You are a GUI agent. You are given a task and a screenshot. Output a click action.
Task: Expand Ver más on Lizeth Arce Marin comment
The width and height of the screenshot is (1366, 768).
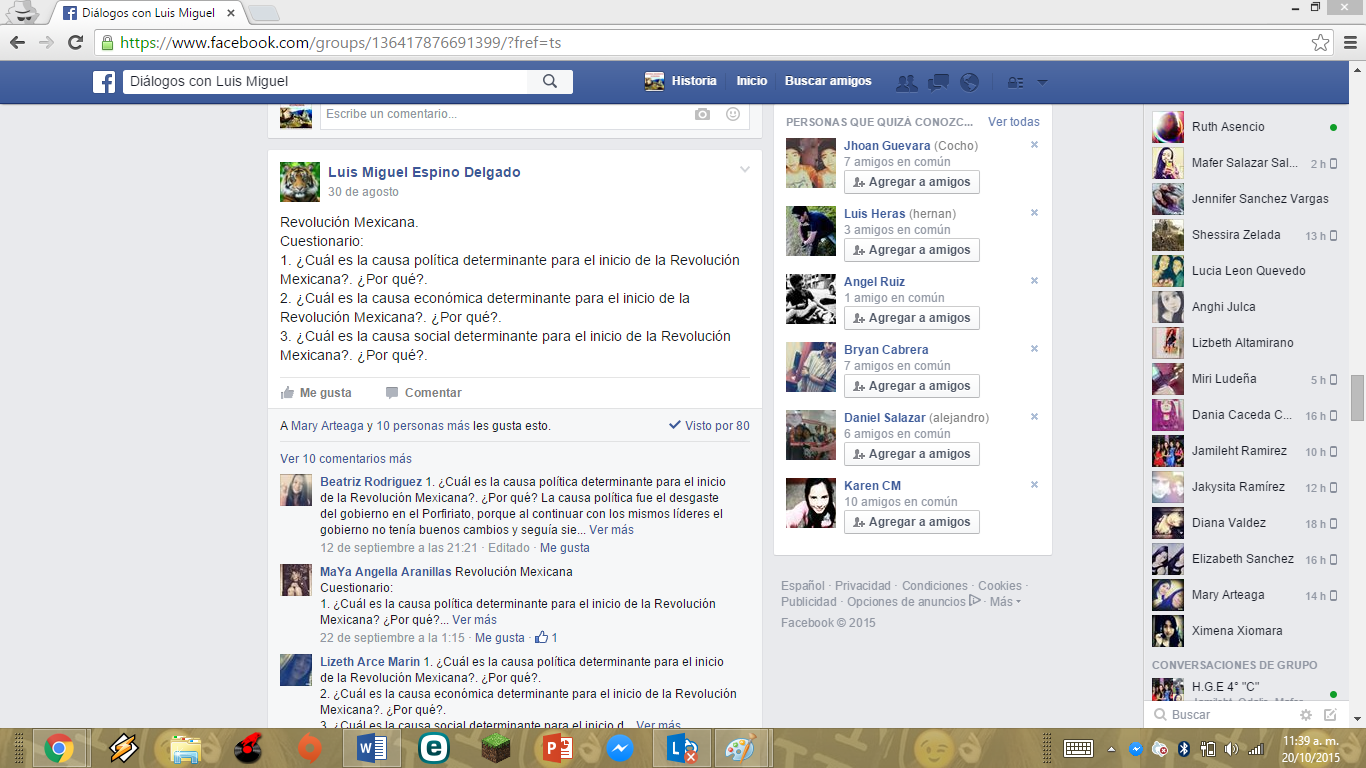point(658,725)
